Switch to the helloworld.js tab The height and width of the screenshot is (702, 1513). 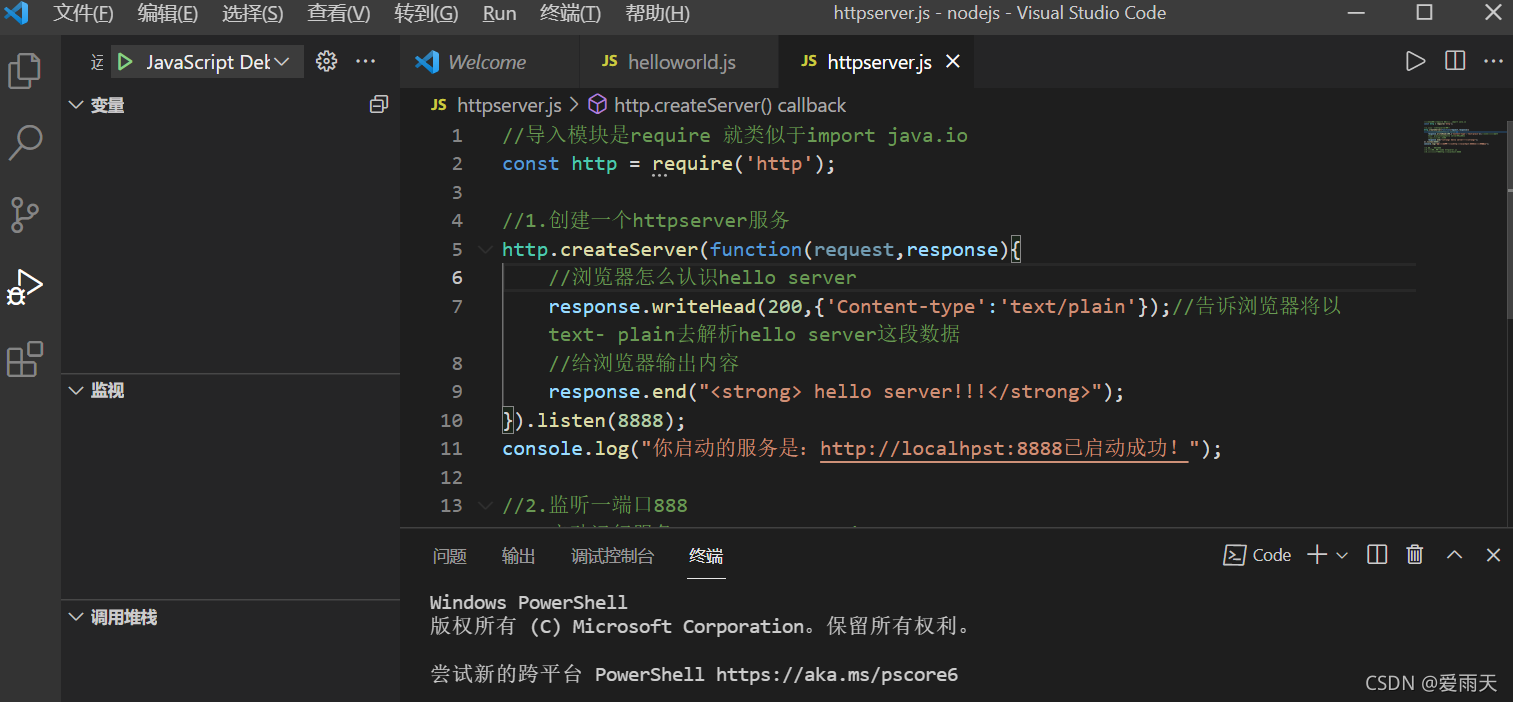679,62
